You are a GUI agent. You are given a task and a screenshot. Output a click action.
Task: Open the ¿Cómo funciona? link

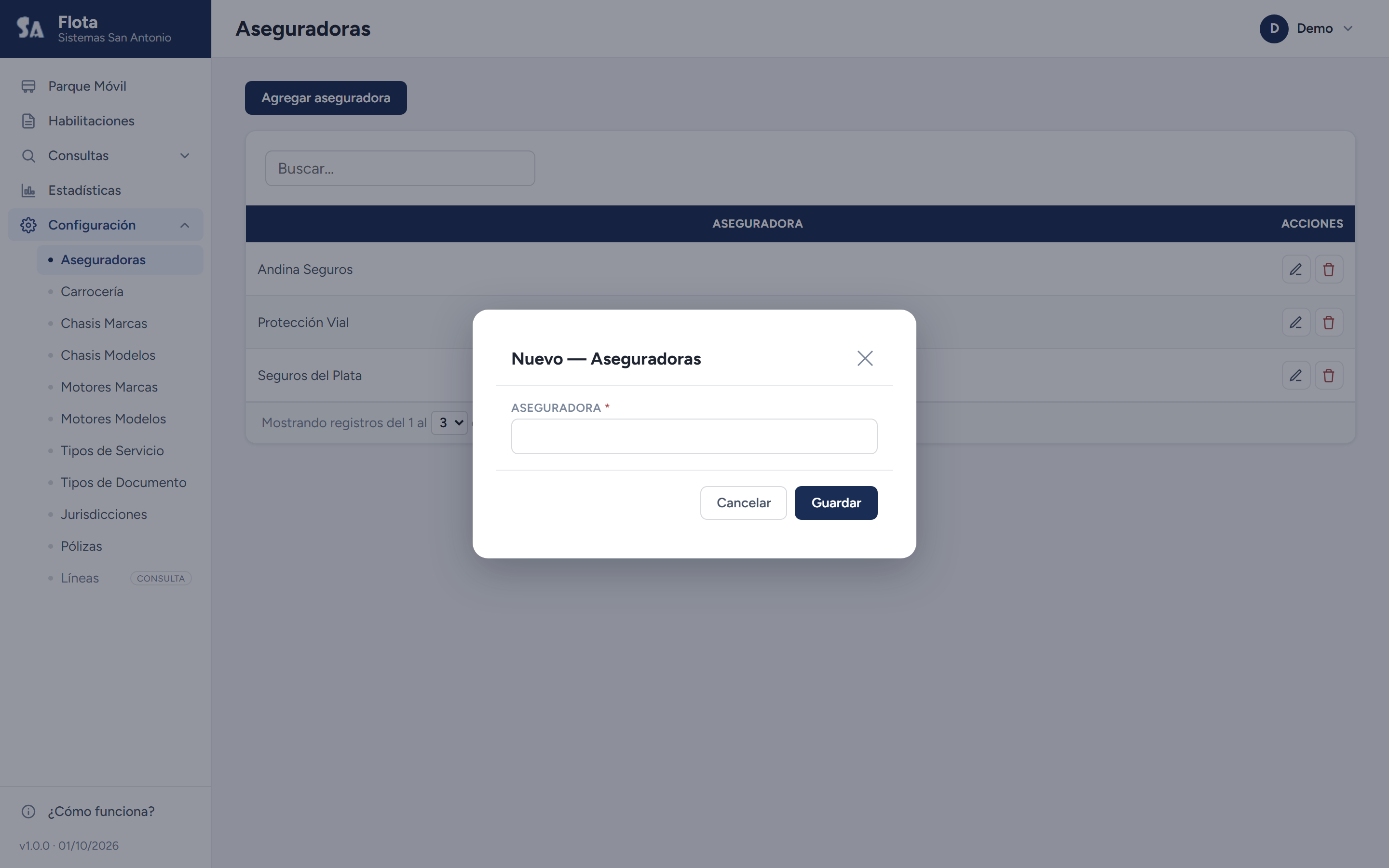[x=101, y=811]
